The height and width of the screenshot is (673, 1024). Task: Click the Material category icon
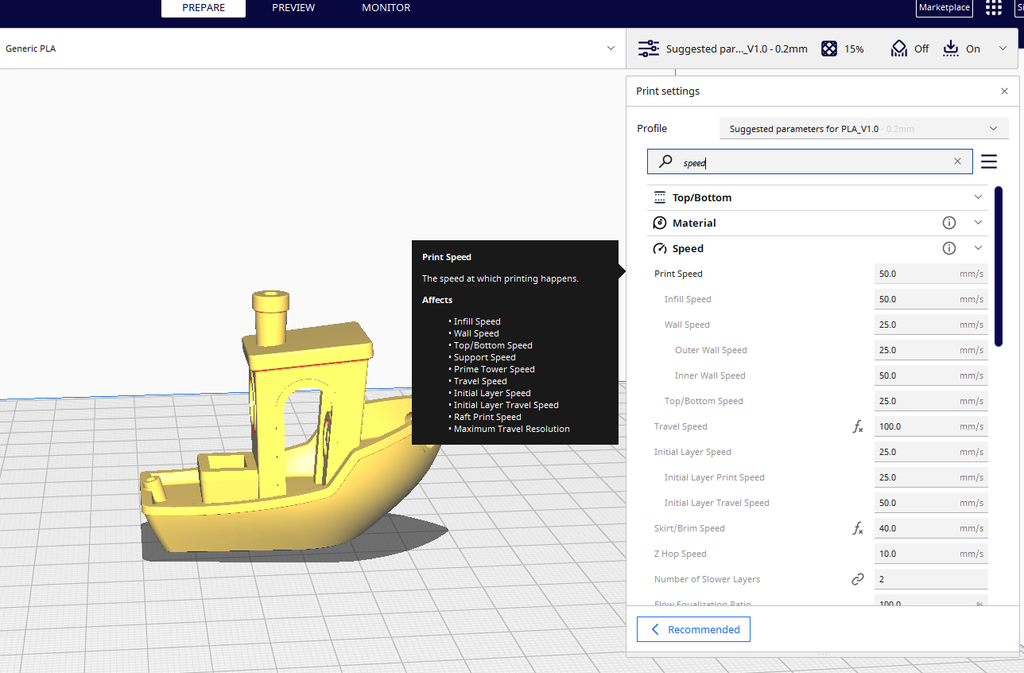point(659,222)
